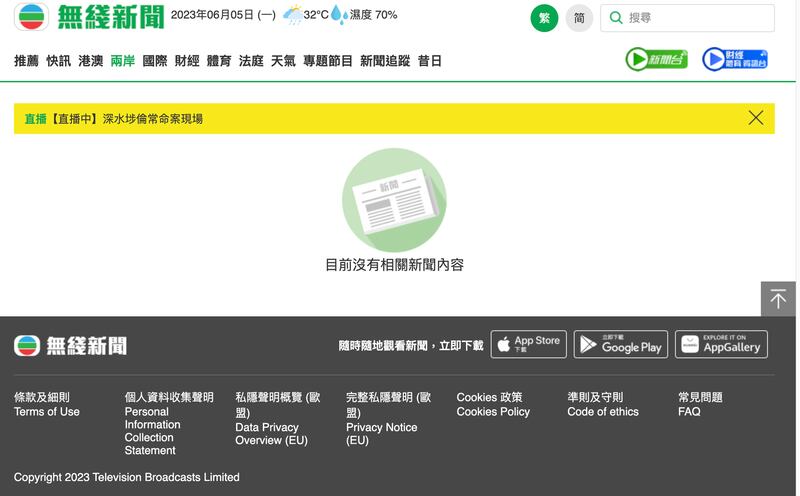Go to the 天氣 section
The image size is (800, 496).
(x=283, y=61)
